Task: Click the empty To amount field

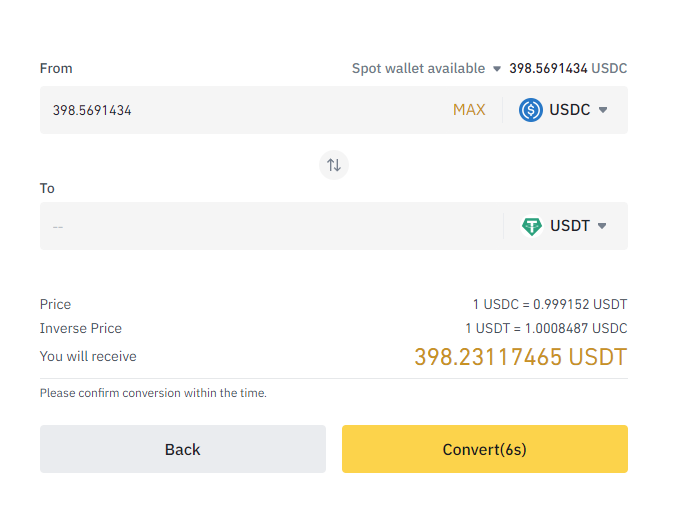Action: click(271, 226)
